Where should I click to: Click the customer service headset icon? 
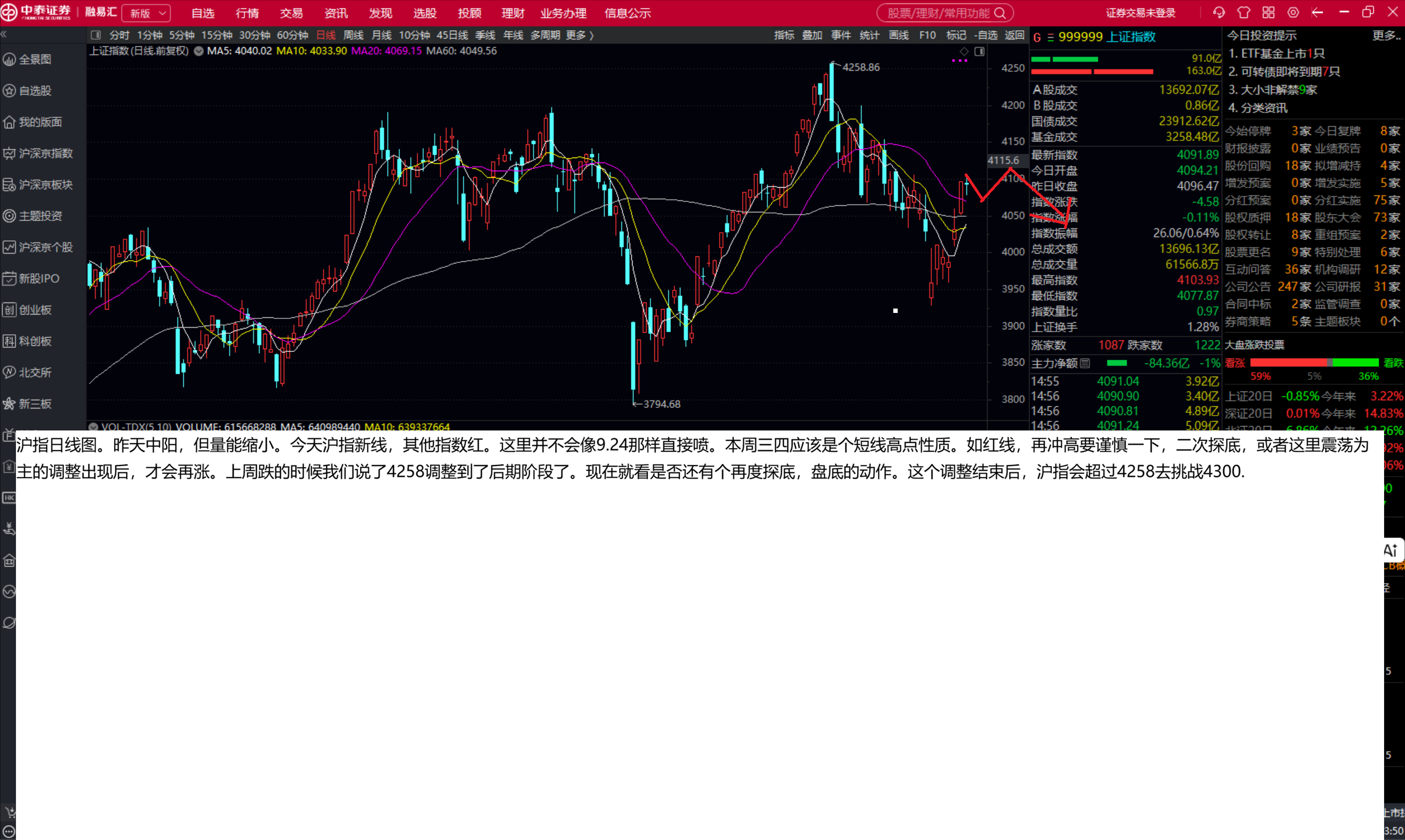point(1219,13)
